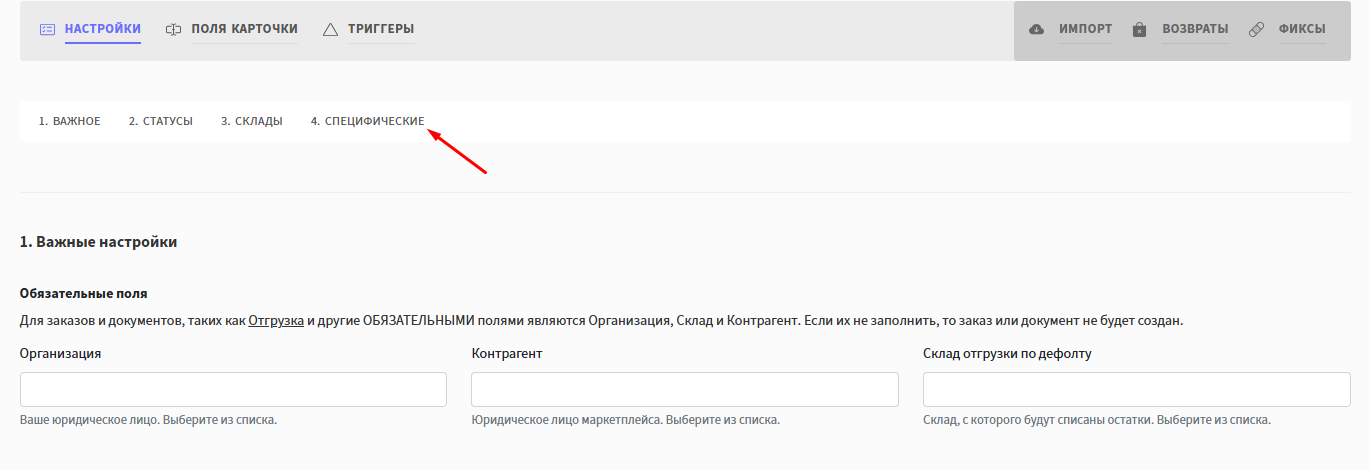
Task: Click the 'Контрагент' field label
Action: pyautogui.click(x=507, y=354)
